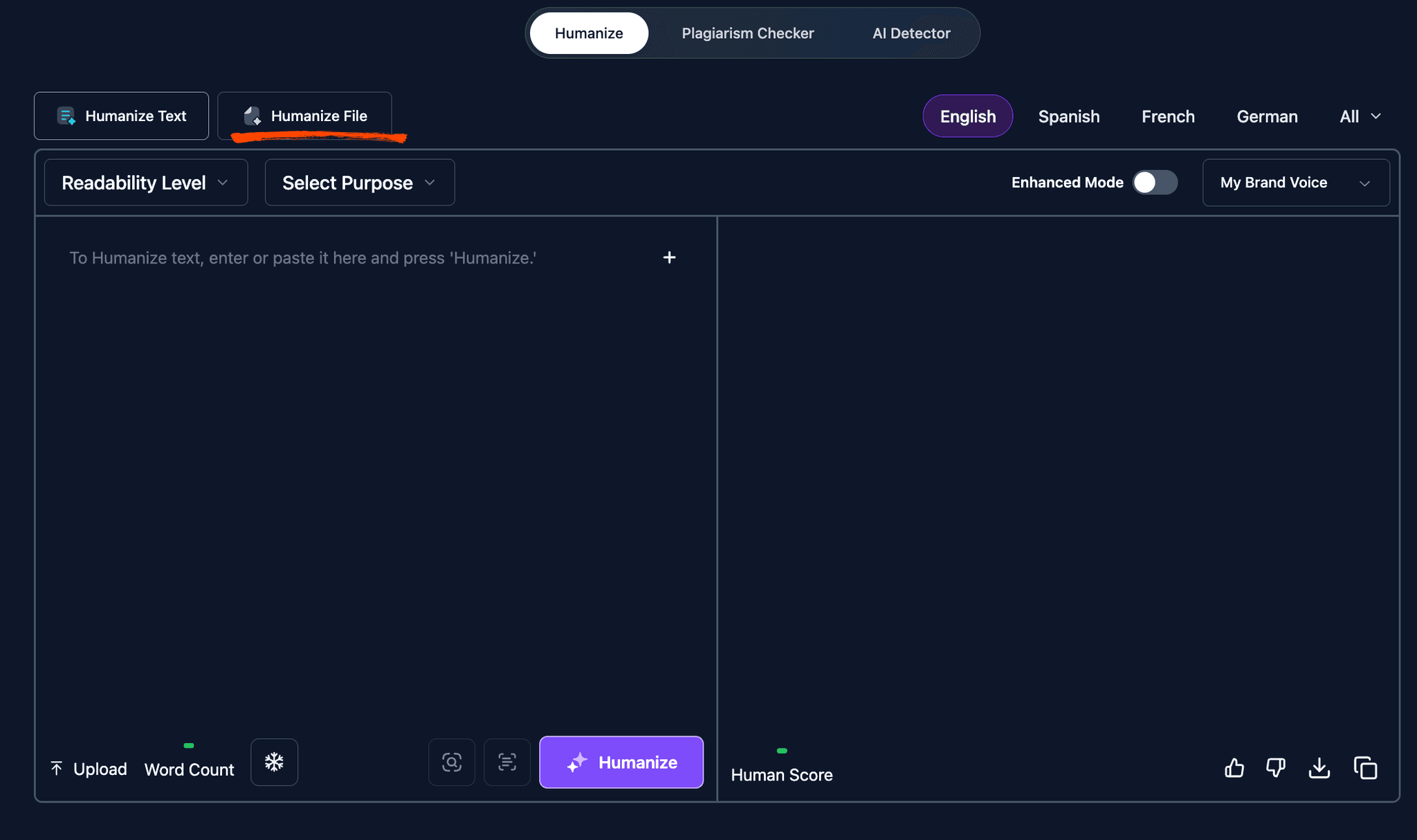The width and height of the screenshot is (1417, 840).
Task: Switch to the Plagiarism Checker tab
Action: [748, 33]
